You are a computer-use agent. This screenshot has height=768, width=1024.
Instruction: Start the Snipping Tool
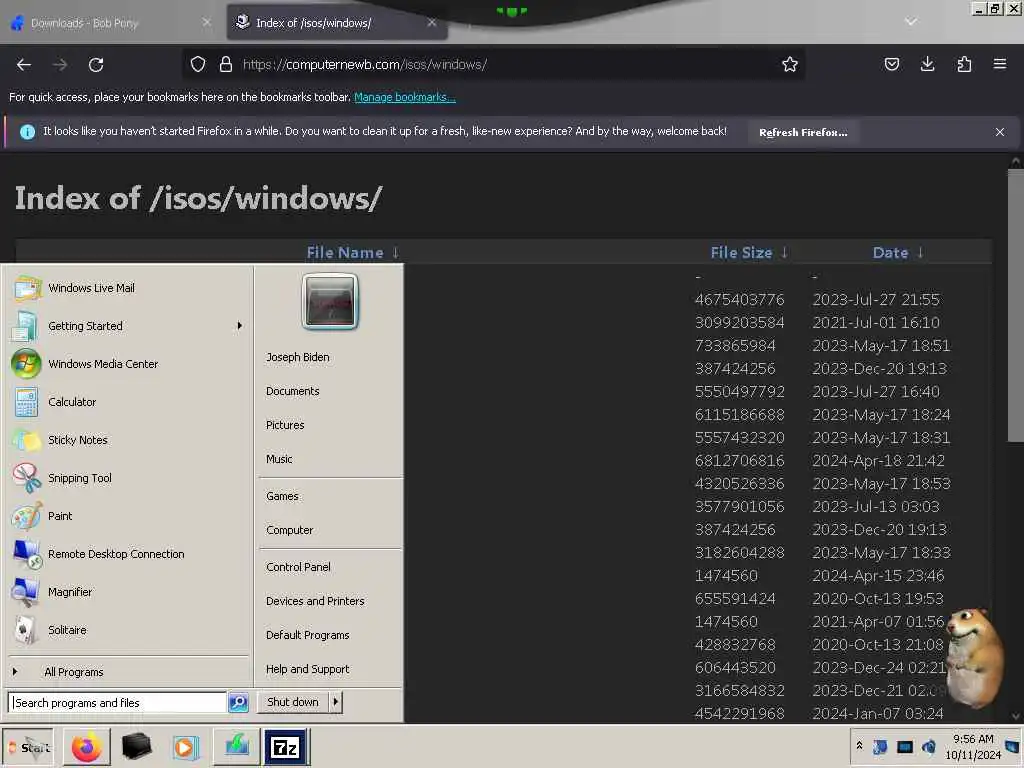point(127,478)
